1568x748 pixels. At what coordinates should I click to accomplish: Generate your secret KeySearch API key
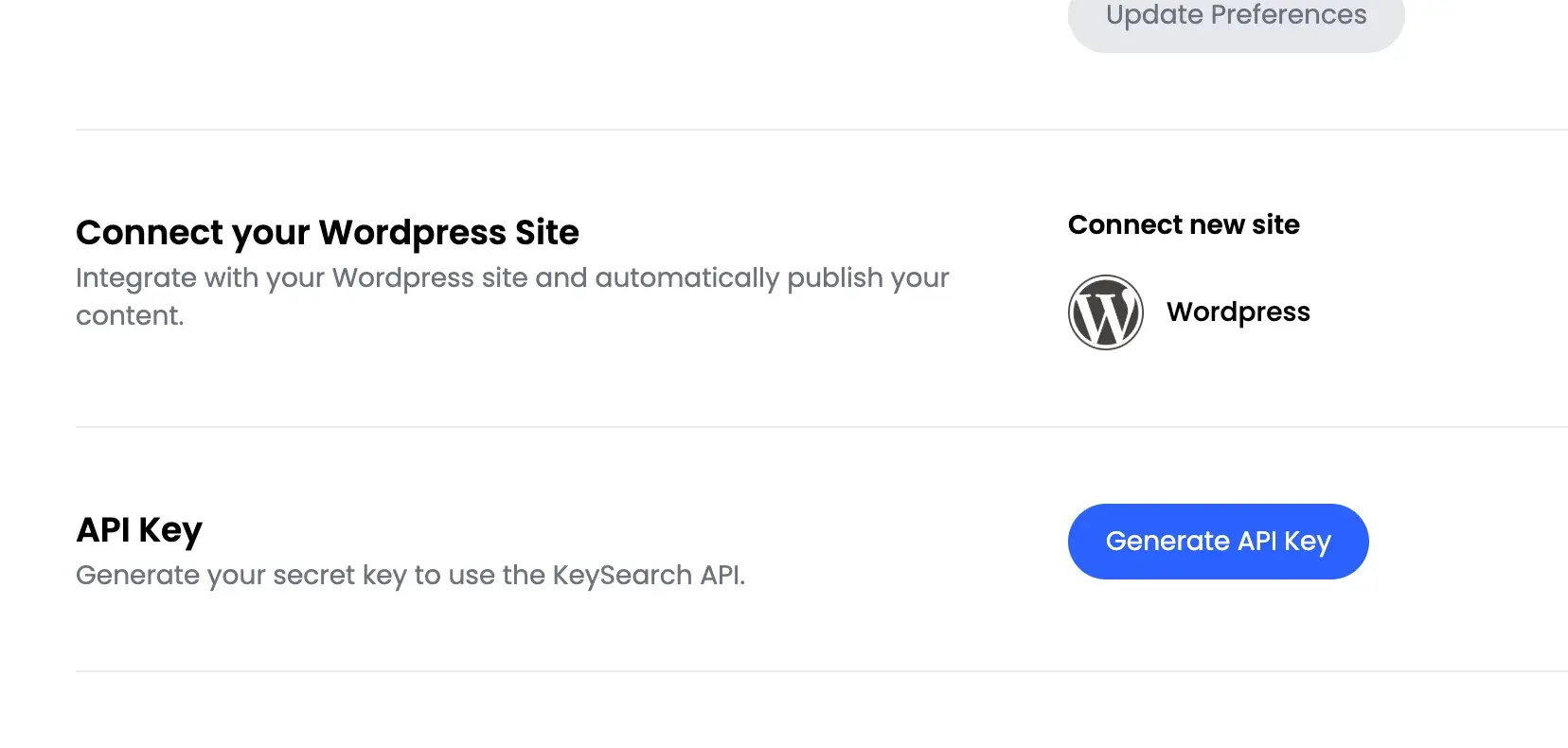1218,541
